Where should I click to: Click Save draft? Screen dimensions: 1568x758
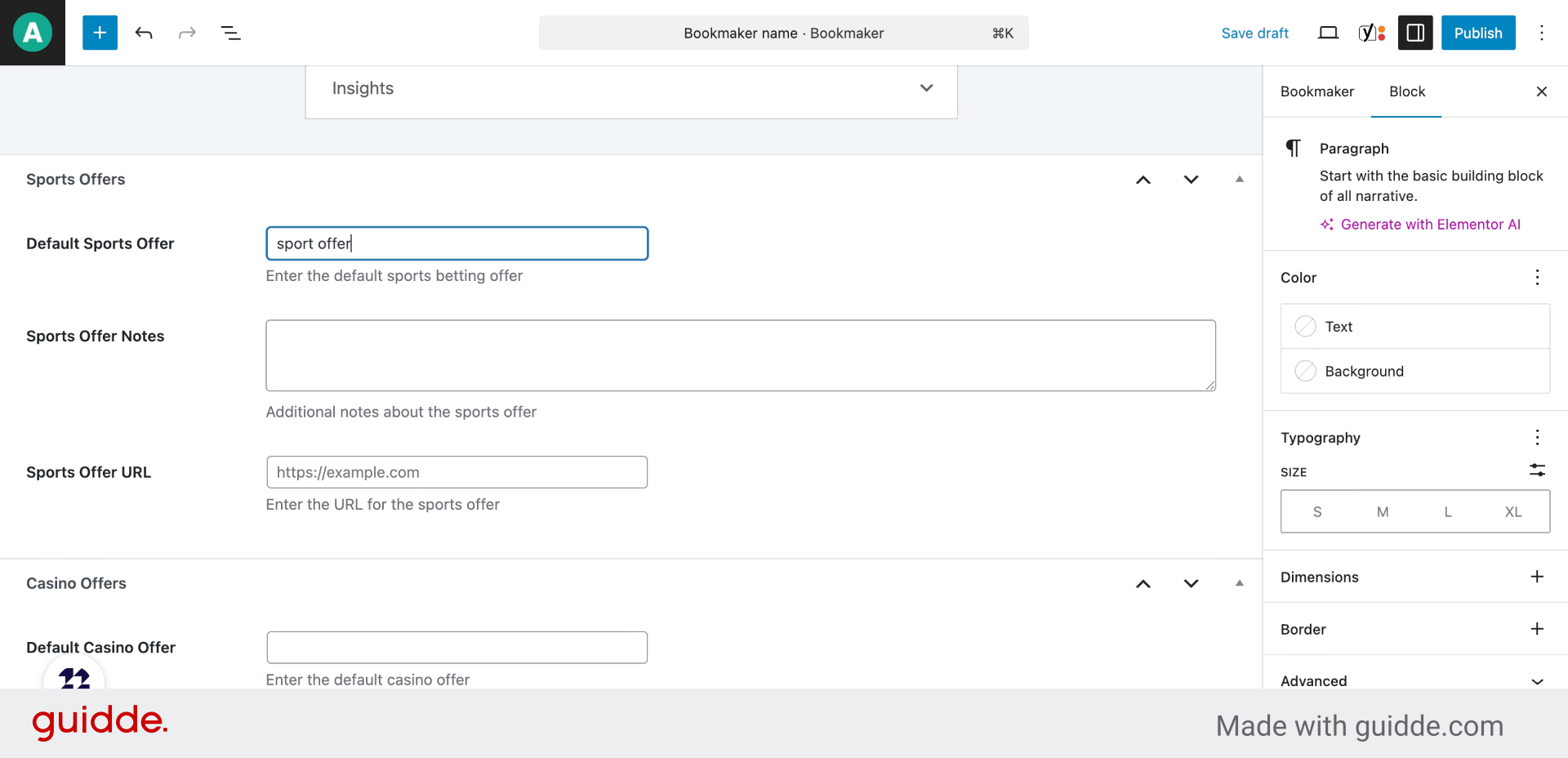(x=1254, y=33)
